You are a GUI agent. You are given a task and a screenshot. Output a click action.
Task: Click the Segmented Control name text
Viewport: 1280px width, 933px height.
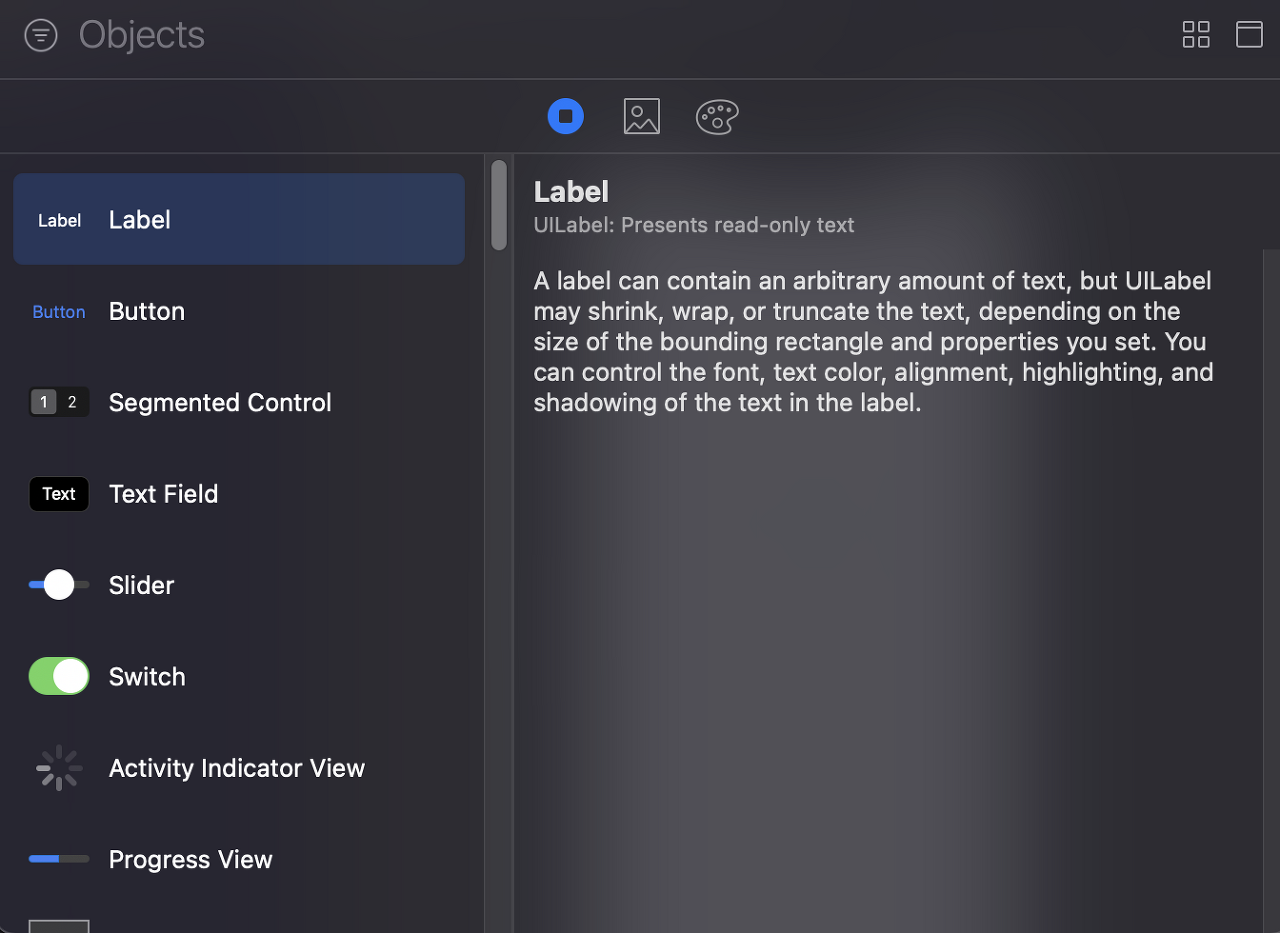[220, 403]
